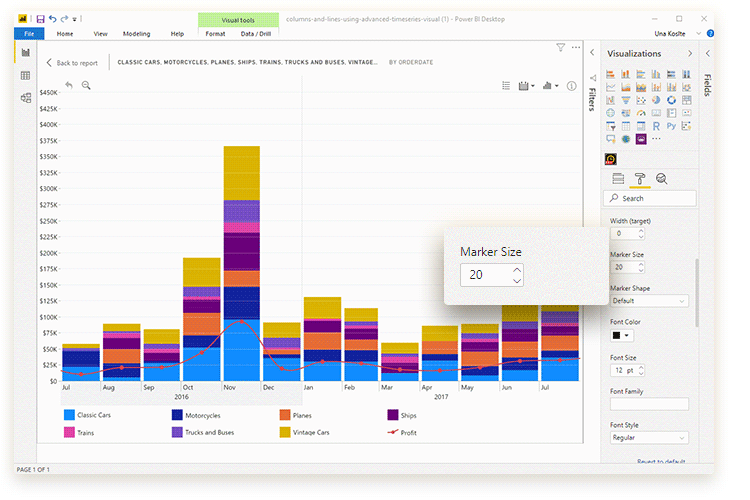Open the Format paint roller pane
Image resolution: width=750 pixels, height=500 pixels.
(x=639, y=179)
